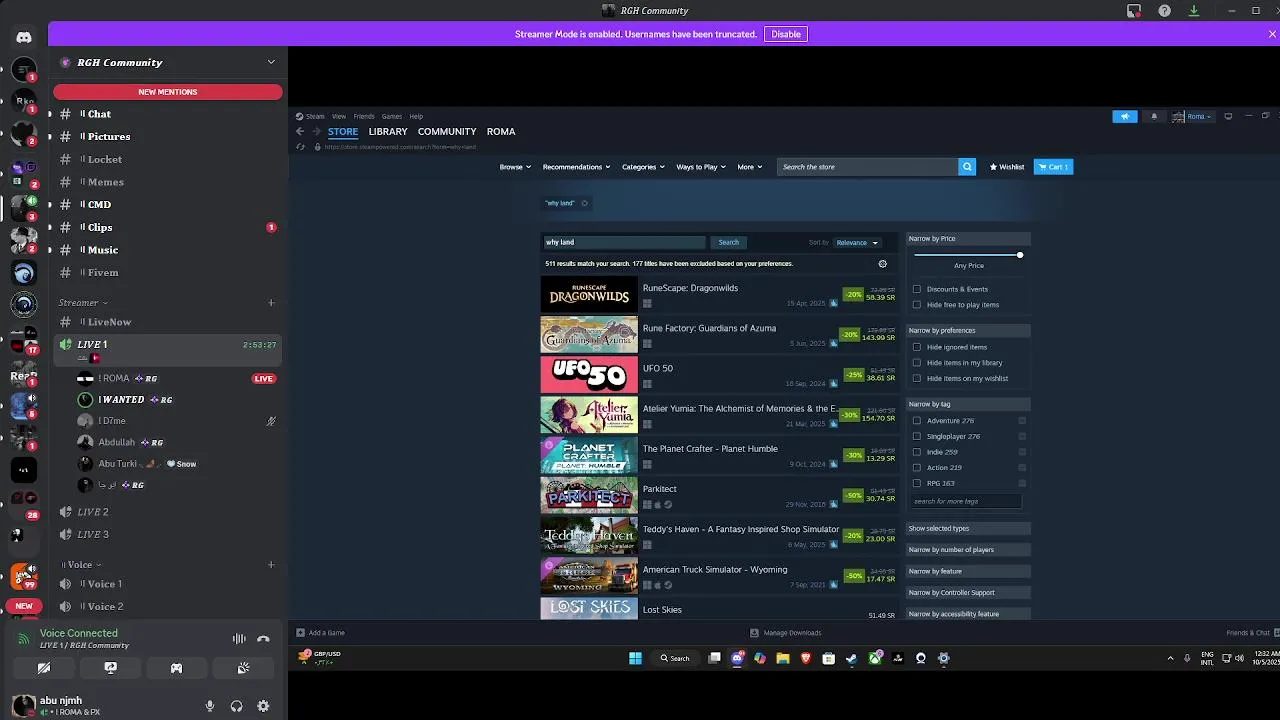This screenshot has width=1280, height=720.
Task: Open the Windows Start menu
Action: [635, 658]
